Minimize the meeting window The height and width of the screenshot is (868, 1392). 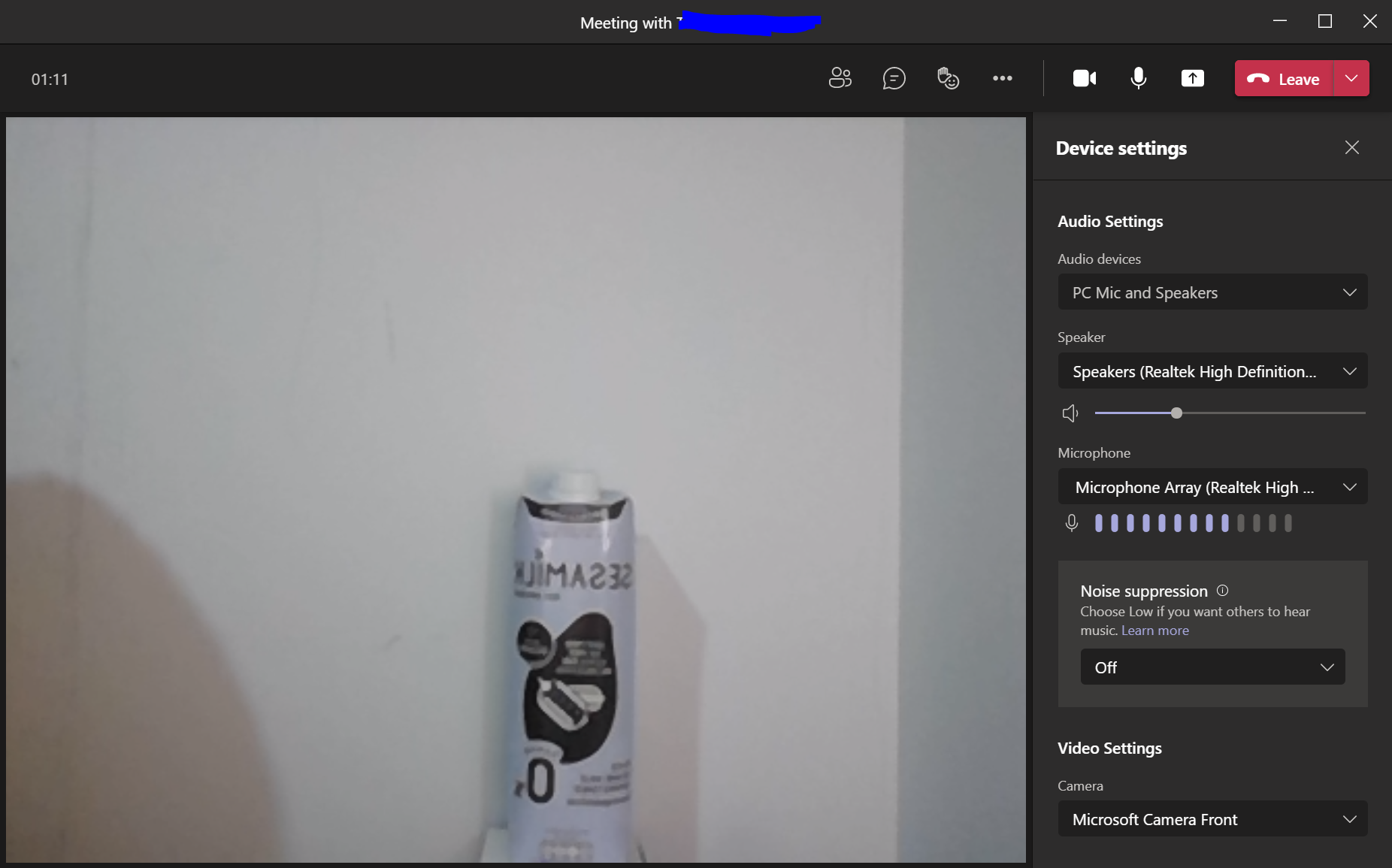click(x=1280, y=21)
